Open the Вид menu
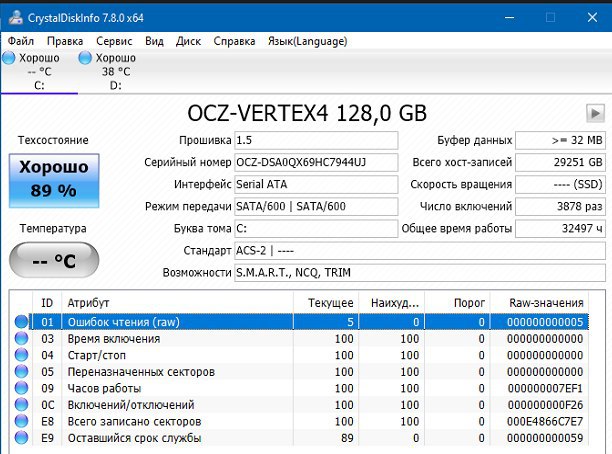This screenshot has height=454, width=612. [154, 41]
